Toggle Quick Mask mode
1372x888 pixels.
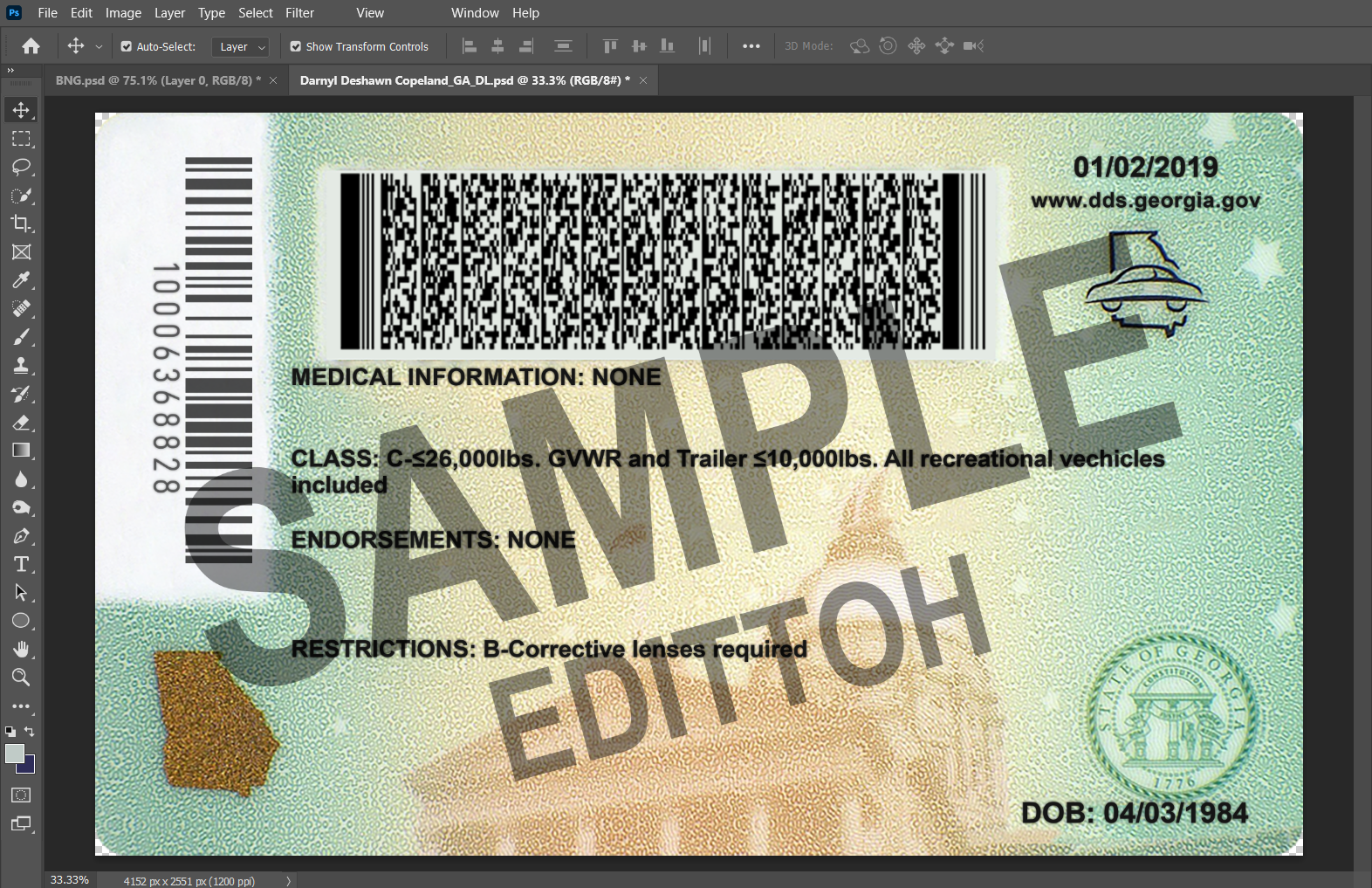pyautogui.click(x=21, y=795)
